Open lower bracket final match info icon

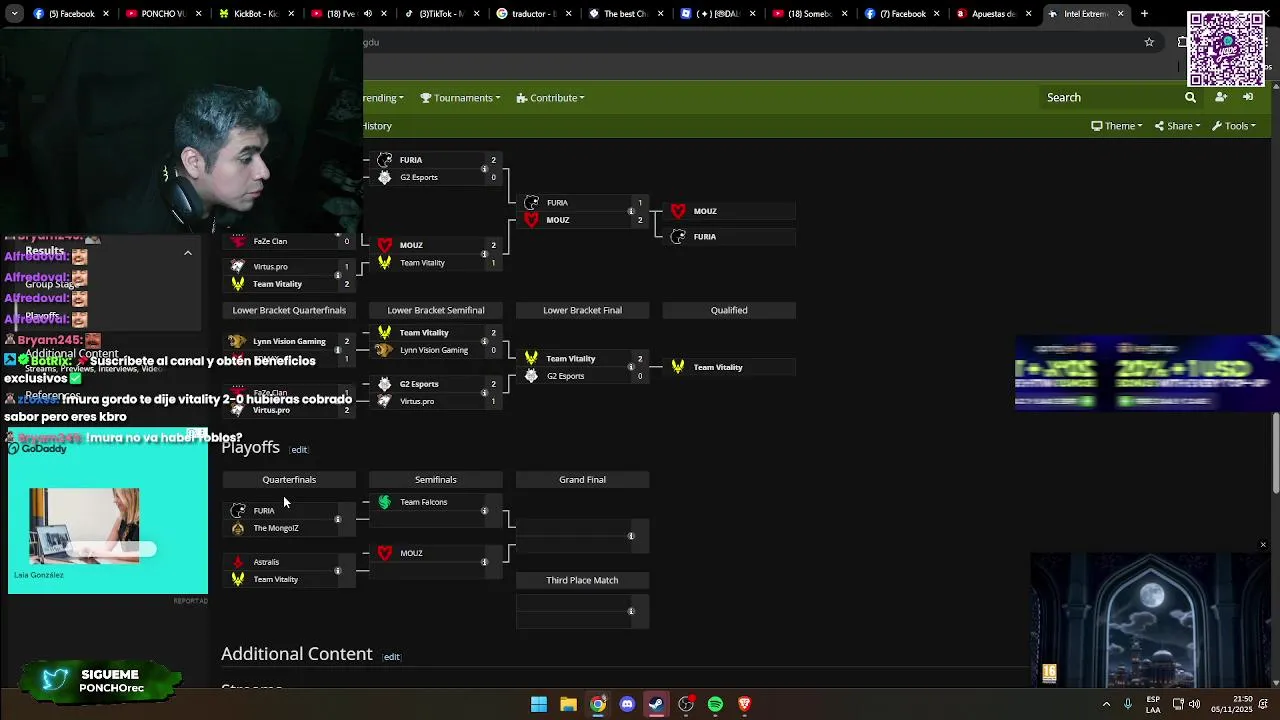tap(631, 367)
